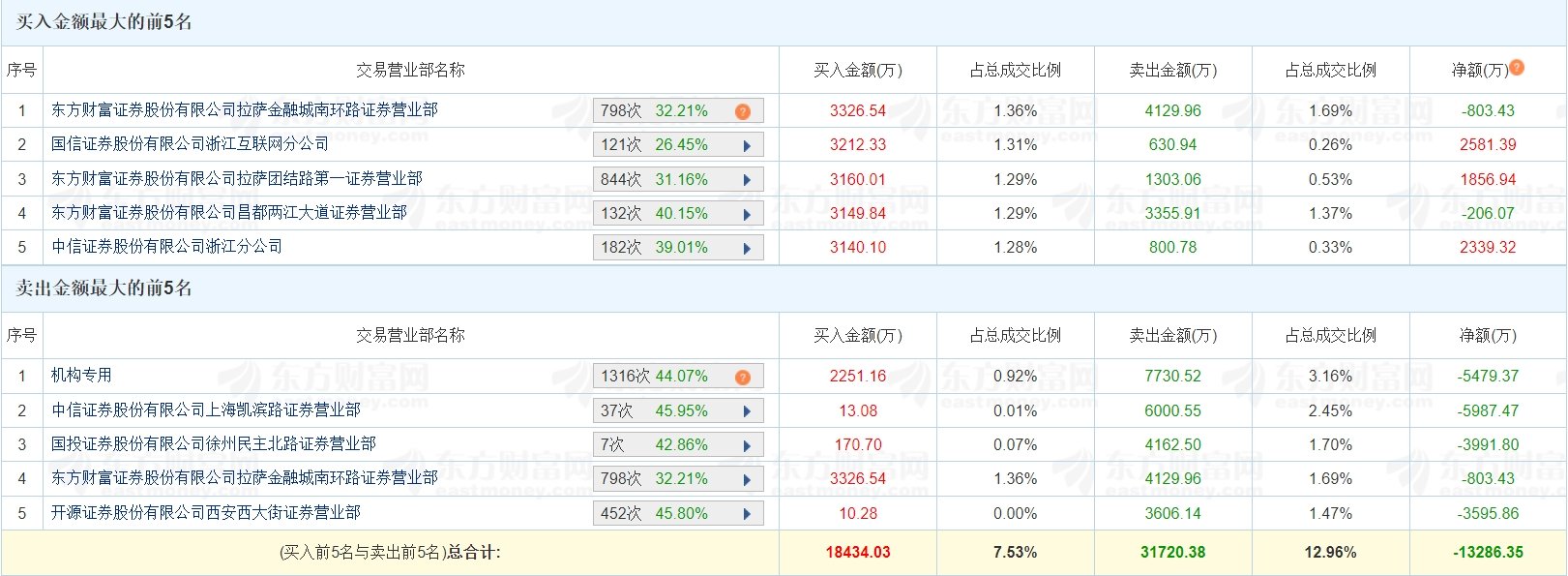Click the net amount 1856.94

[x=1489, y=179]
